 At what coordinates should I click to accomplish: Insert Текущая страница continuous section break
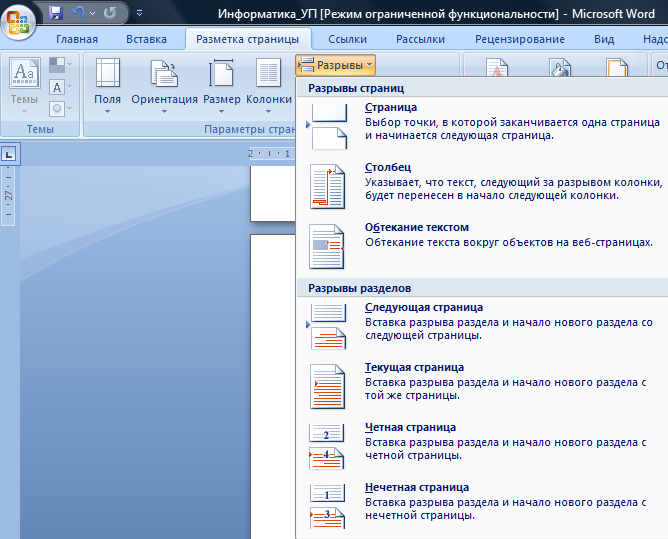pos(482,386)
